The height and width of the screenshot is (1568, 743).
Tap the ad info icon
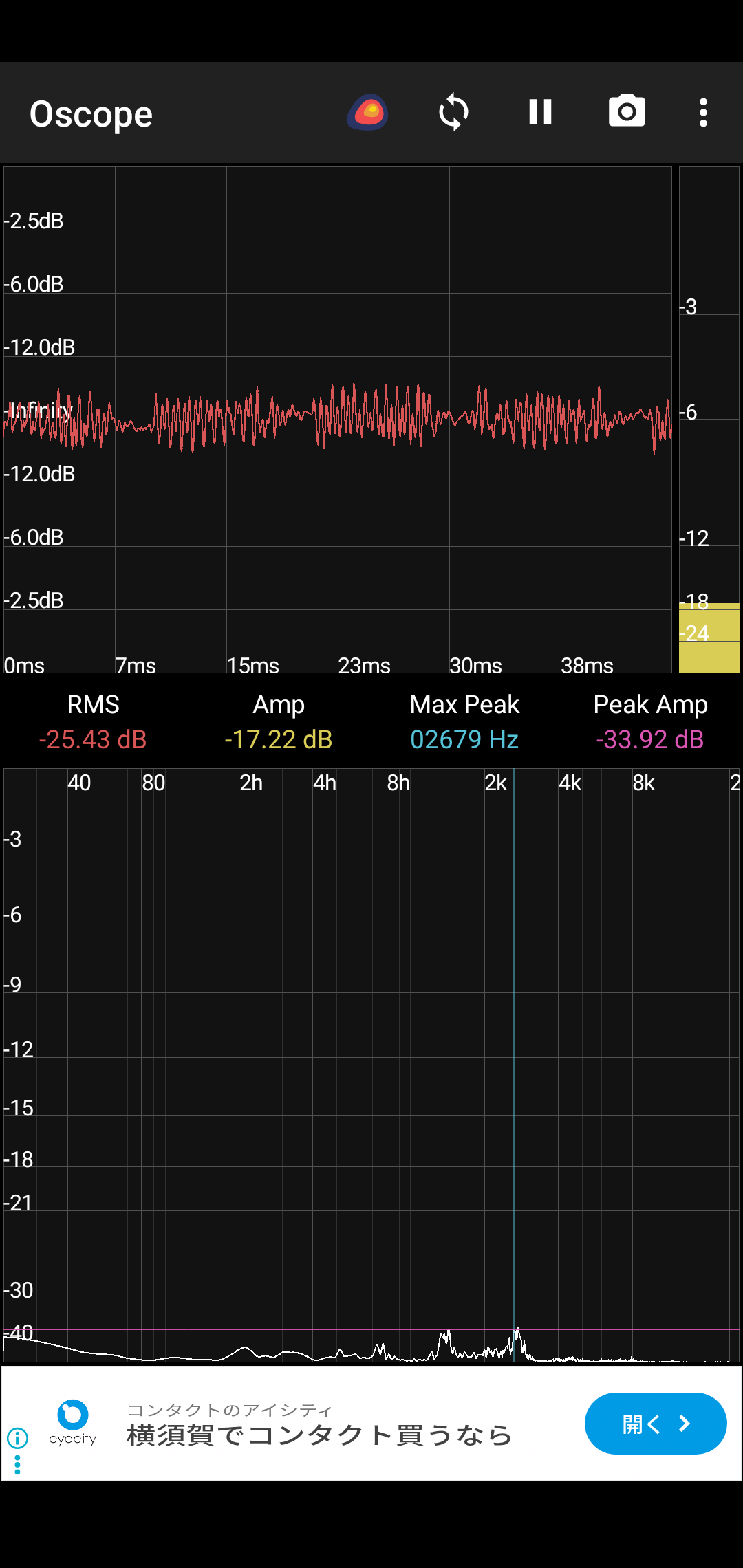[17, 1438]
